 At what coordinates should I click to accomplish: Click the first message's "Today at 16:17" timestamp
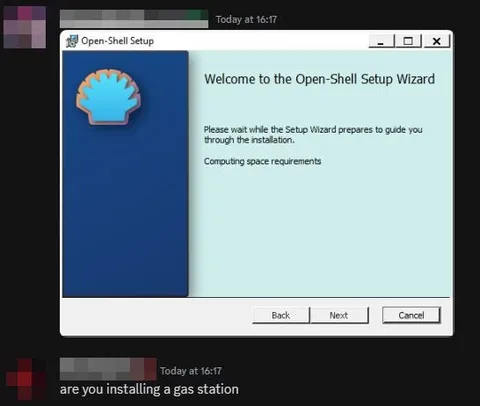click(246, 20)
